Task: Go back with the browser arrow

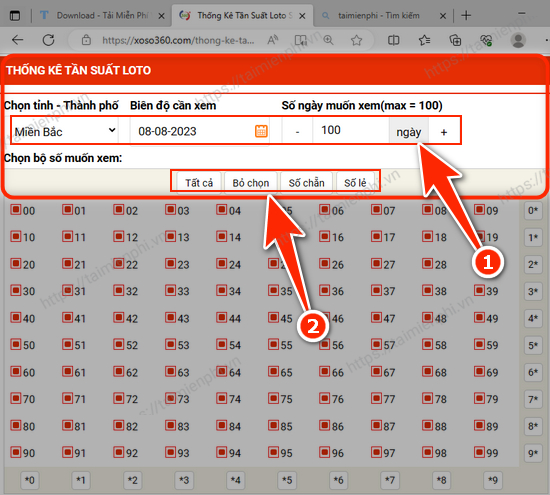Action: pos(17,40)
